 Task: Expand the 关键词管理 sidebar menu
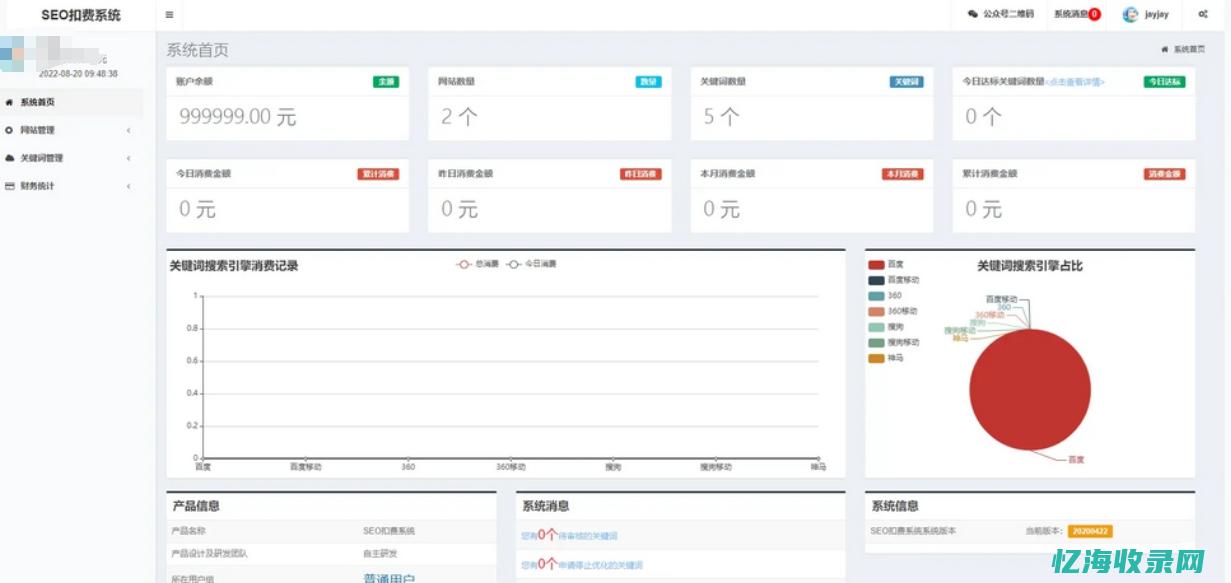click(65, 157)
